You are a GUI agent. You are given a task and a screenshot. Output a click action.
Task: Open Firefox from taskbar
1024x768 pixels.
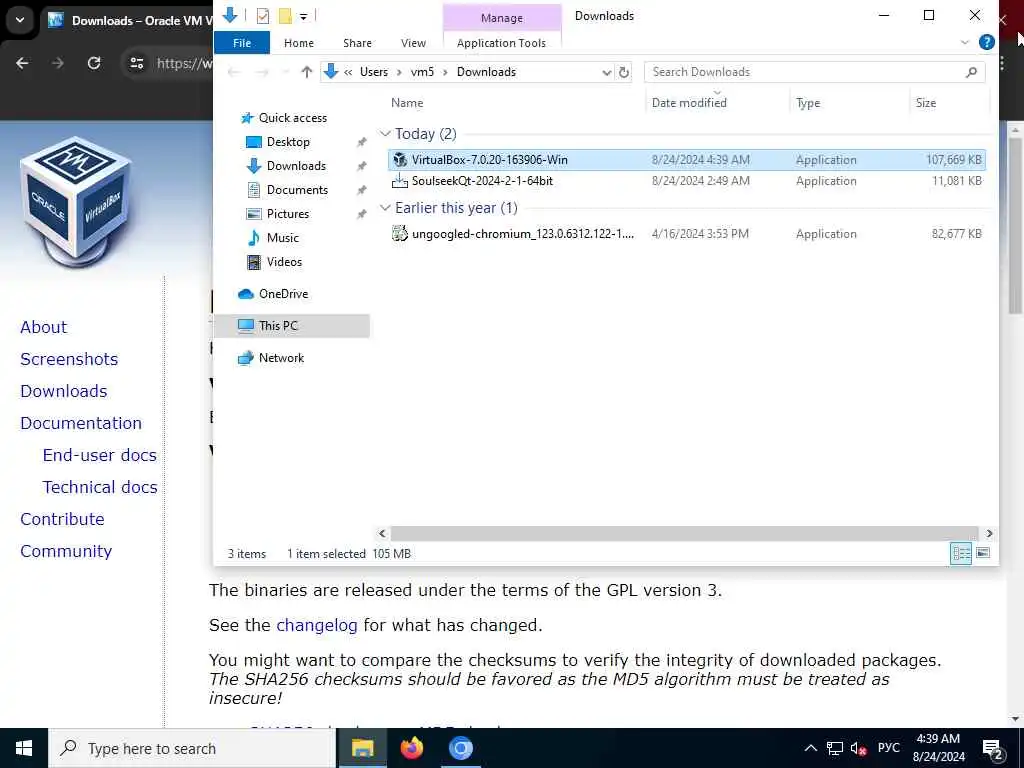pyautogui.click(x=411, y=748)
